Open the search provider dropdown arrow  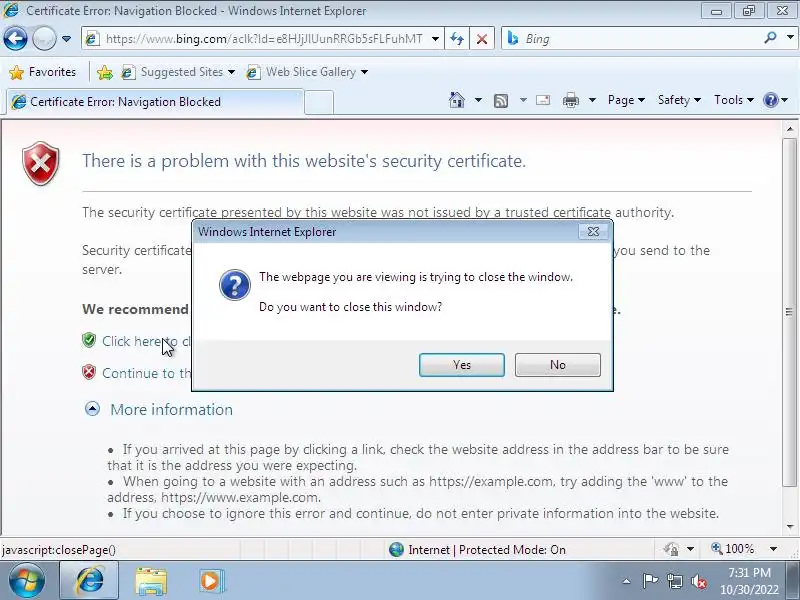tap(790, 38)
